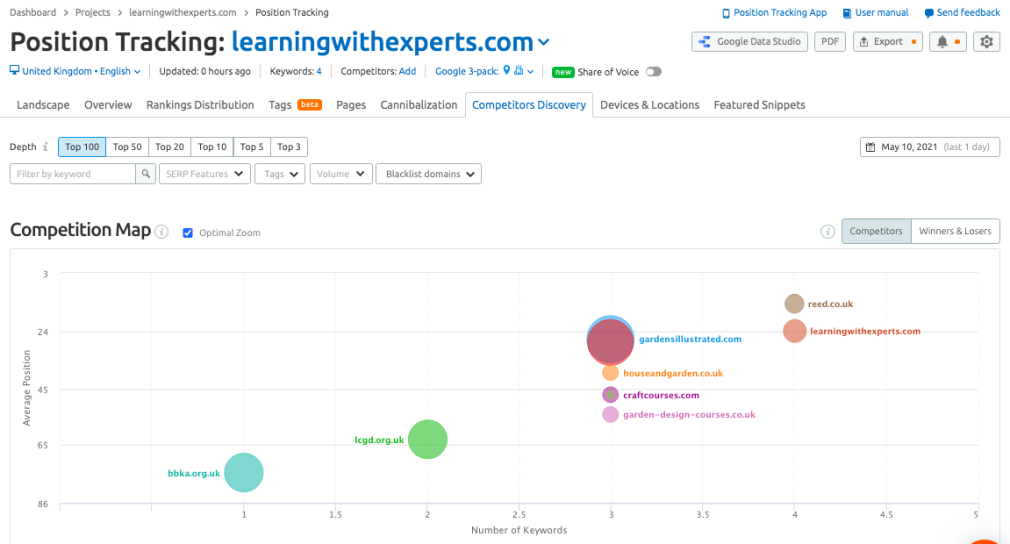Open the Tags filter dropdown

click(x=280, y=174)
